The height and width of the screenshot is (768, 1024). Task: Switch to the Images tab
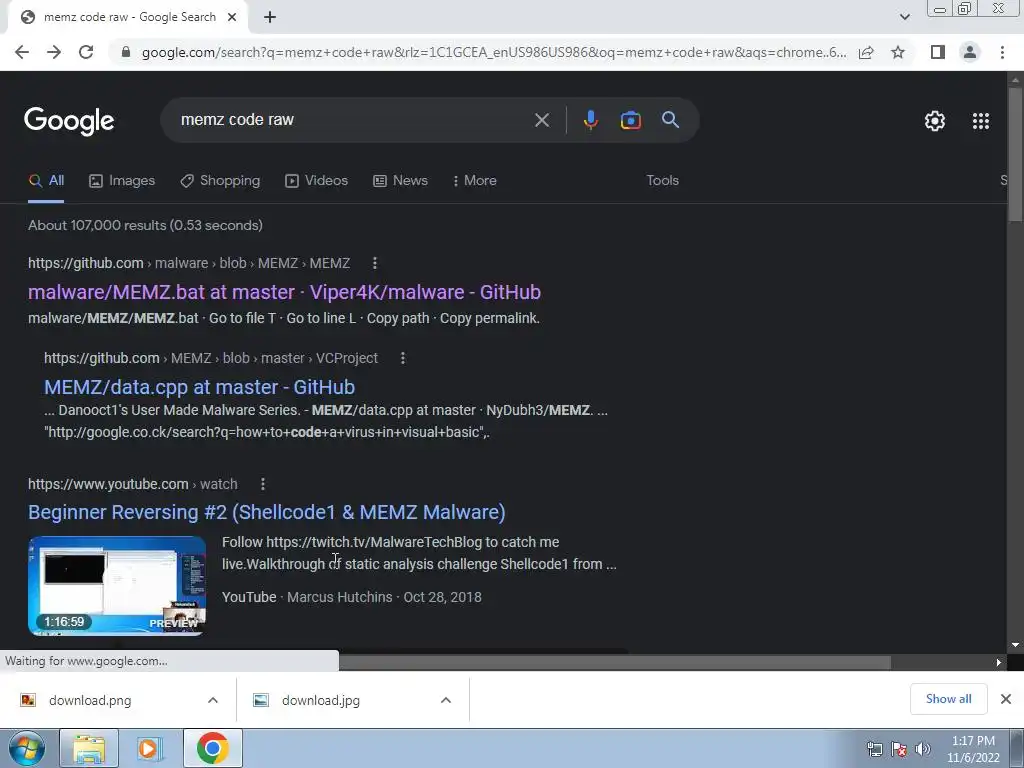122,181
